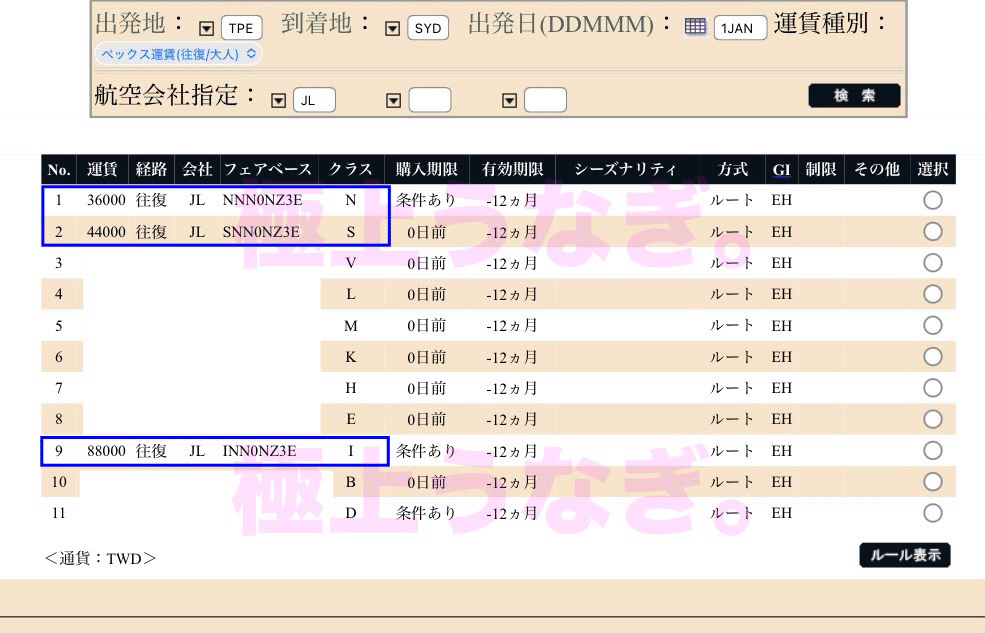Click the SYD arrival input field

[428, 28]
